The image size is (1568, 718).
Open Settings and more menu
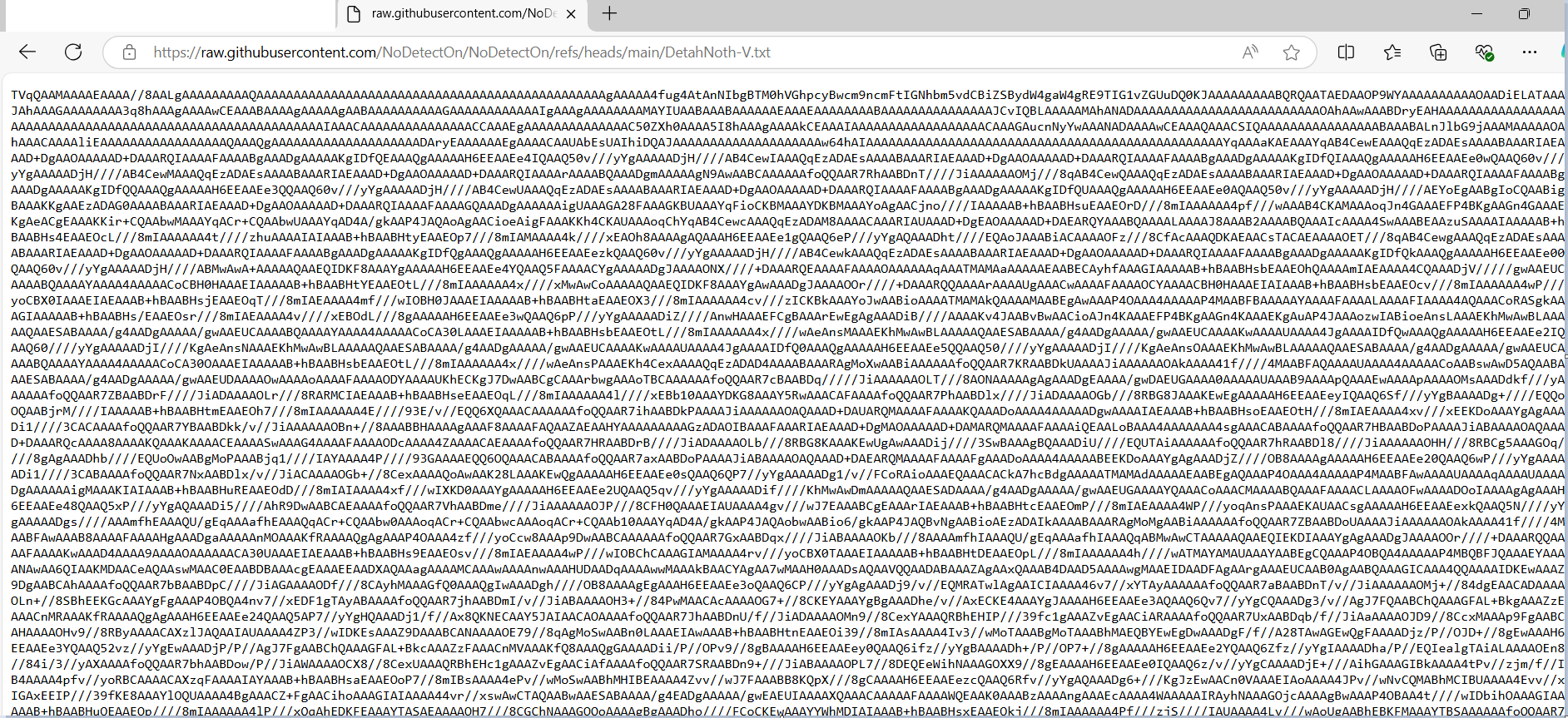[1530, 52]
